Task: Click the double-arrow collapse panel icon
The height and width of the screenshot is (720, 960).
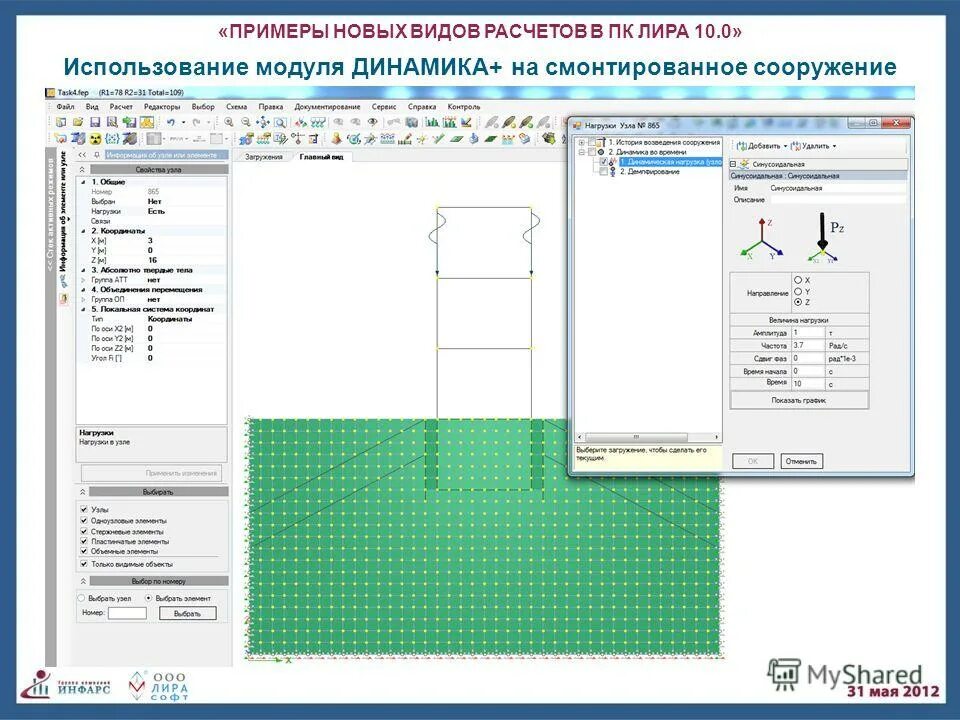Action: 83,155
